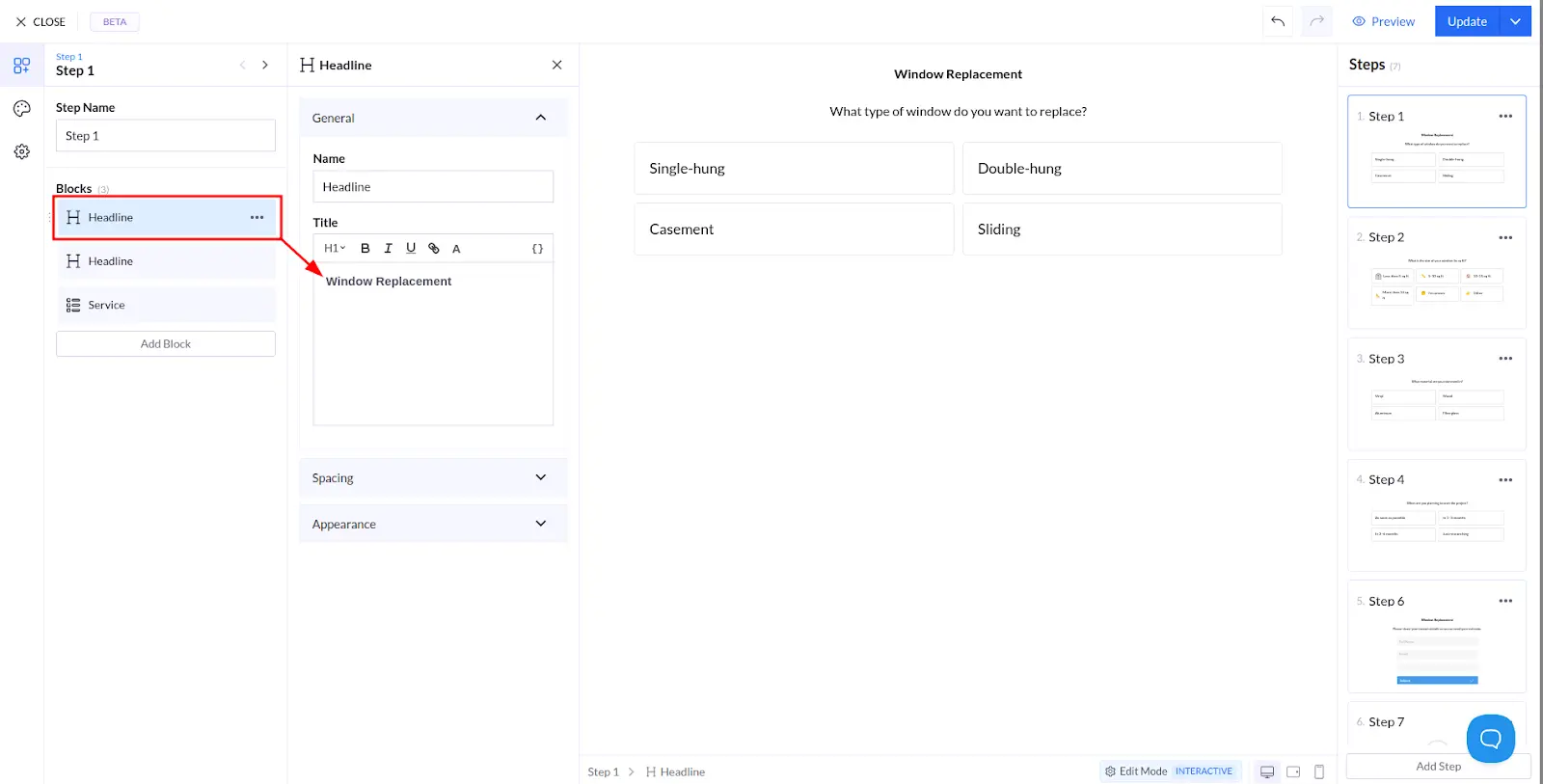
Task: Open options menu for selected Headline block
Action: click(x=257, y=218)
